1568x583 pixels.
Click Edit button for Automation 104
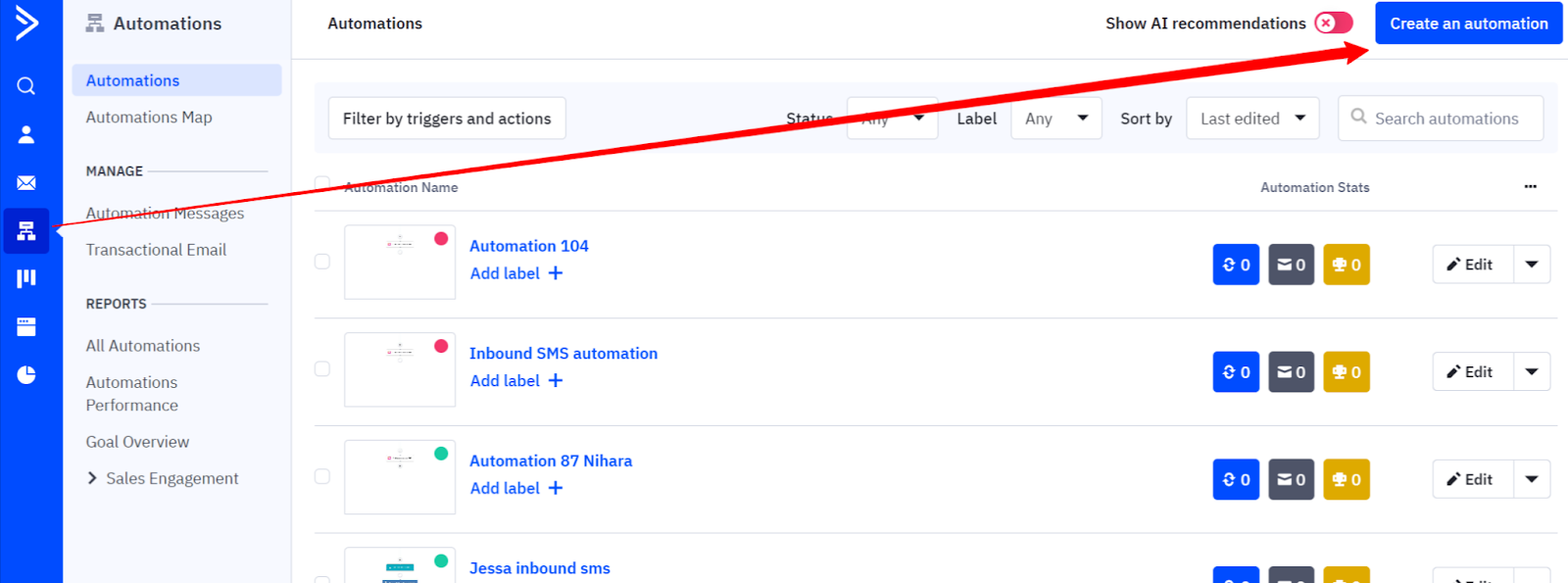click(x=1473, y=265)
